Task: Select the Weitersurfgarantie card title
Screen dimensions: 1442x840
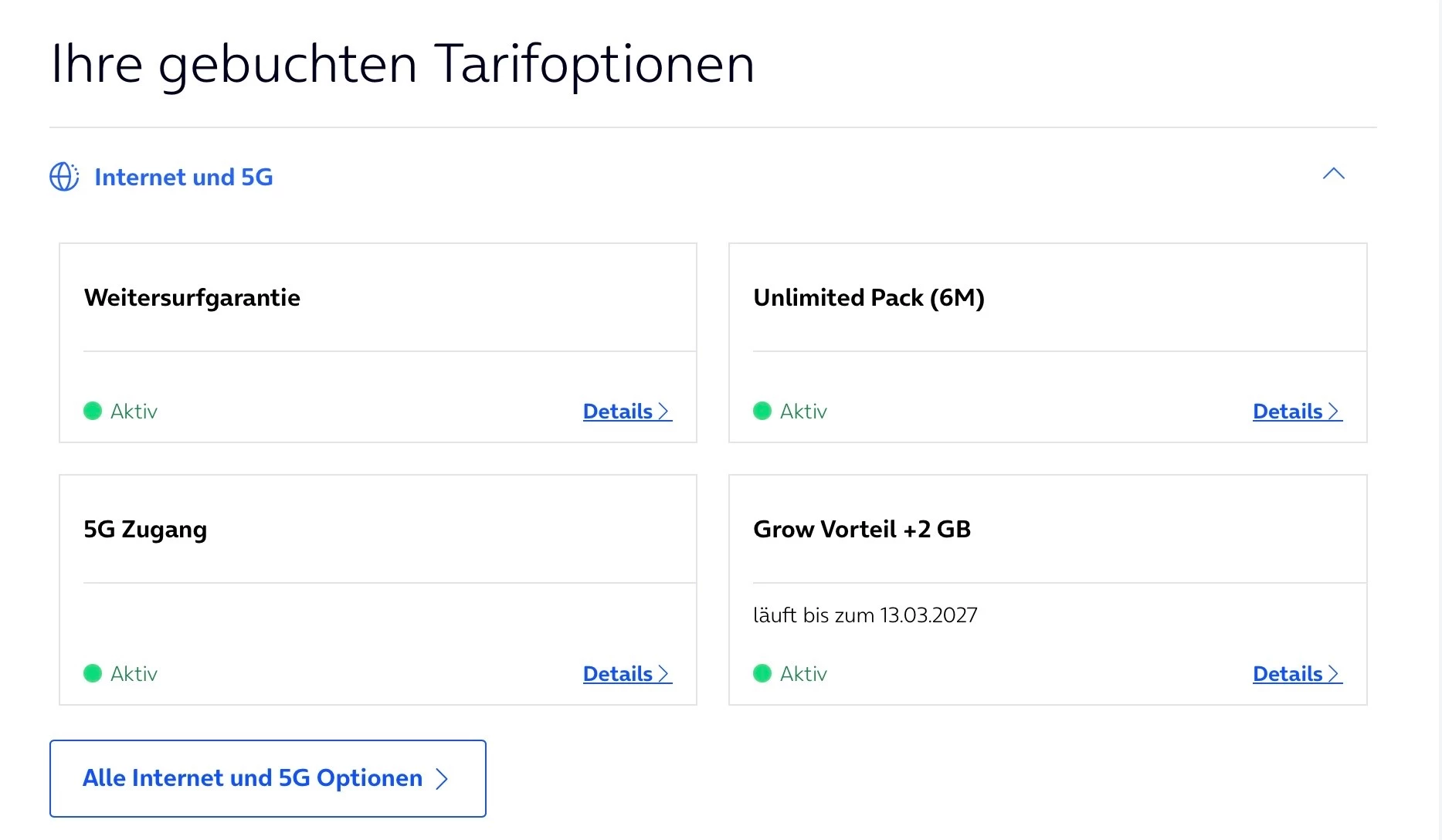Action: pyautogui.click(x=192, y=297)
